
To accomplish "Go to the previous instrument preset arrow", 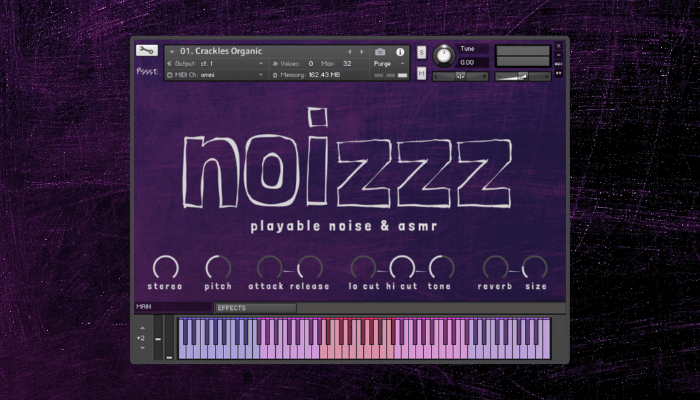I will coord(349,51).
